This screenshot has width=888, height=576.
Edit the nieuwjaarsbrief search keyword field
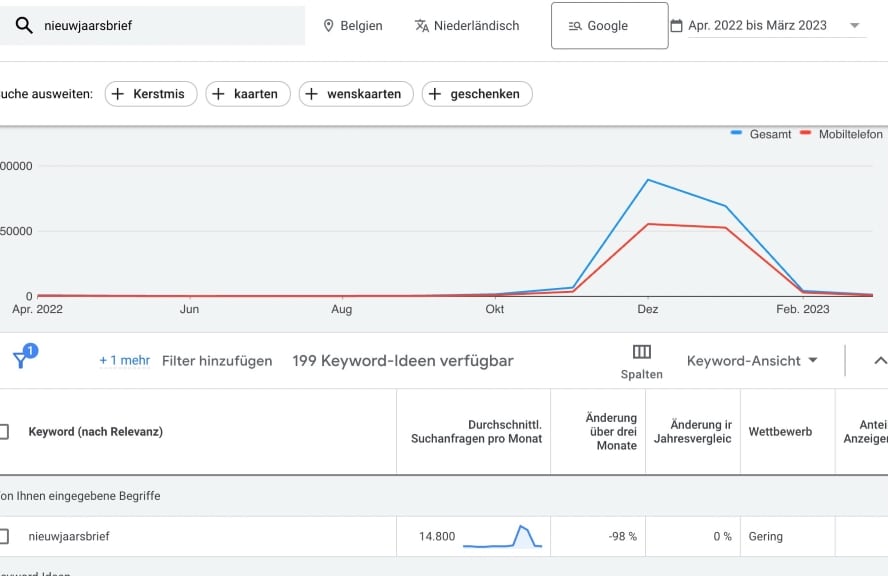point(152,25)
